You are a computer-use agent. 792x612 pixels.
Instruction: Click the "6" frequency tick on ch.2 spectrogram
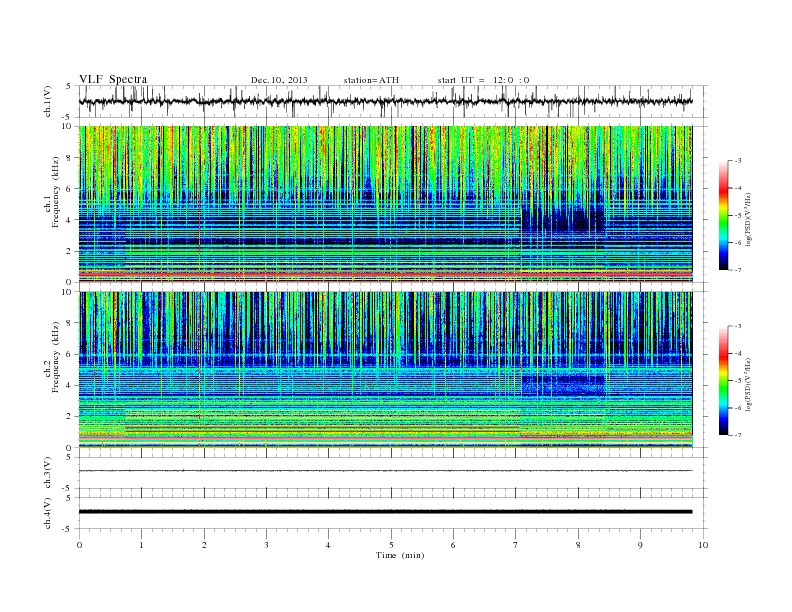(x=69, y=354)
